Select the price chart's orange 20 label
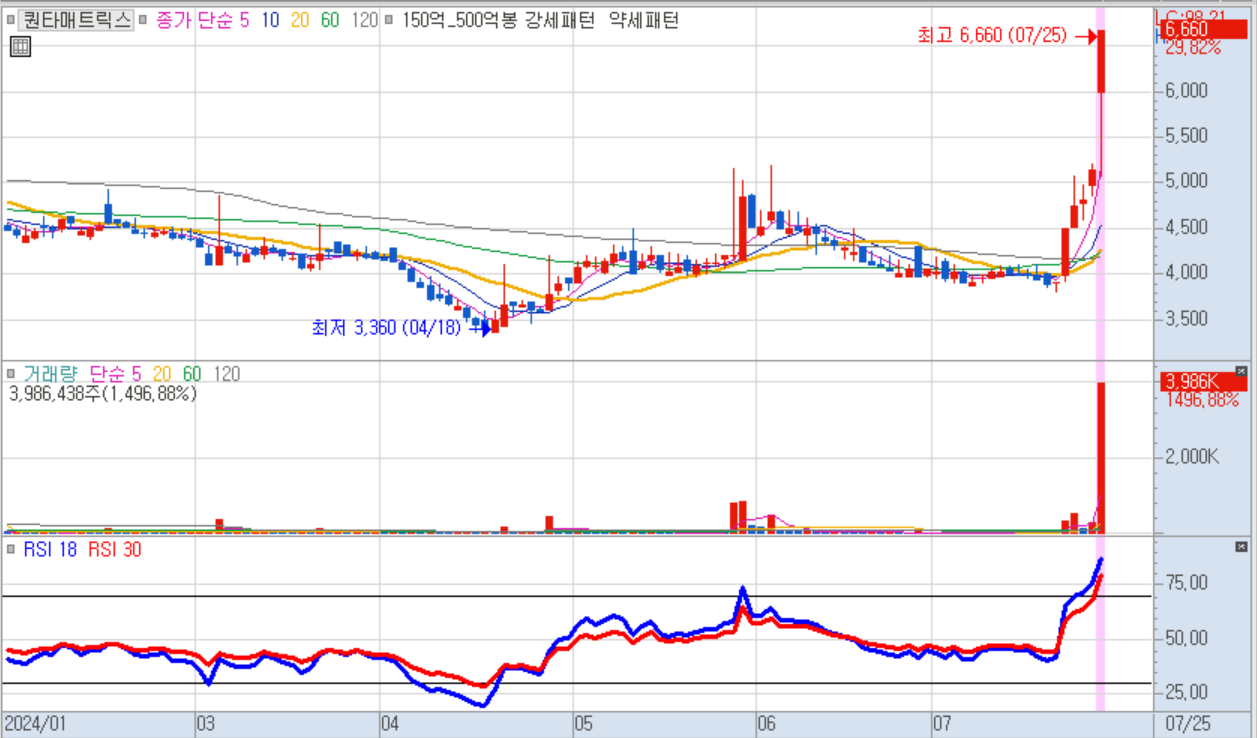This screenshot has width=1257, height=738. [x=300, y=20]
